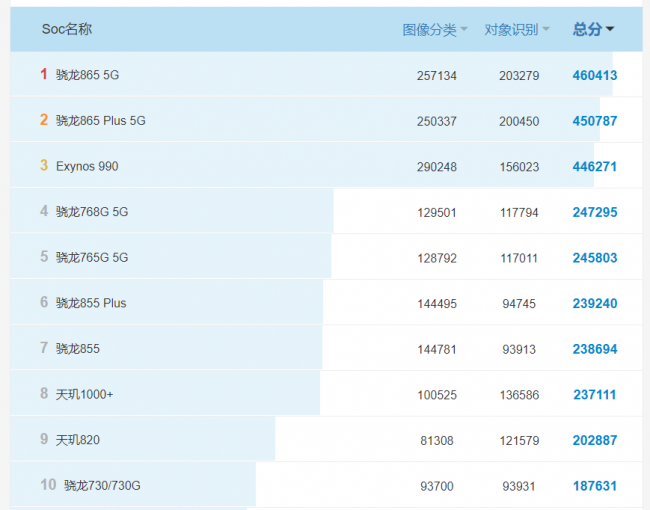Select 骁龙765G 5G row name
This screenshot has height=510, width=650.
click(x=92, y=257)
